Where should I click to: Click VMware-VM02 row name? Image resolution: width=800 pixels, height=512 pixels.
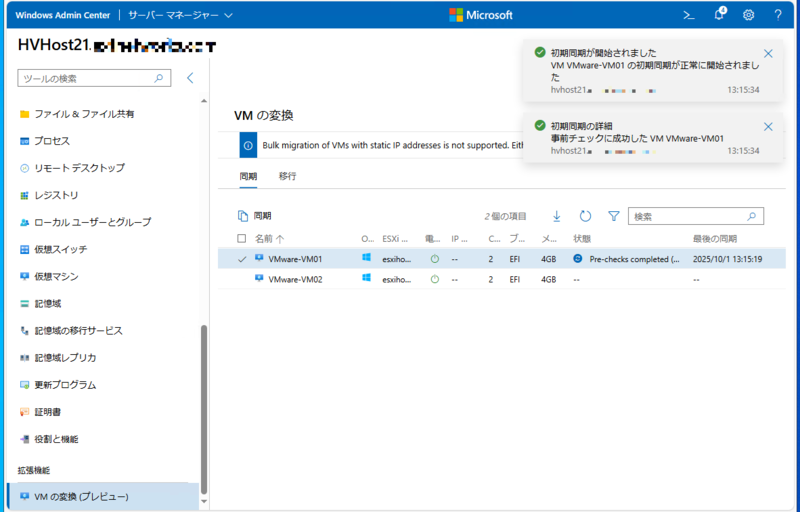295,279
